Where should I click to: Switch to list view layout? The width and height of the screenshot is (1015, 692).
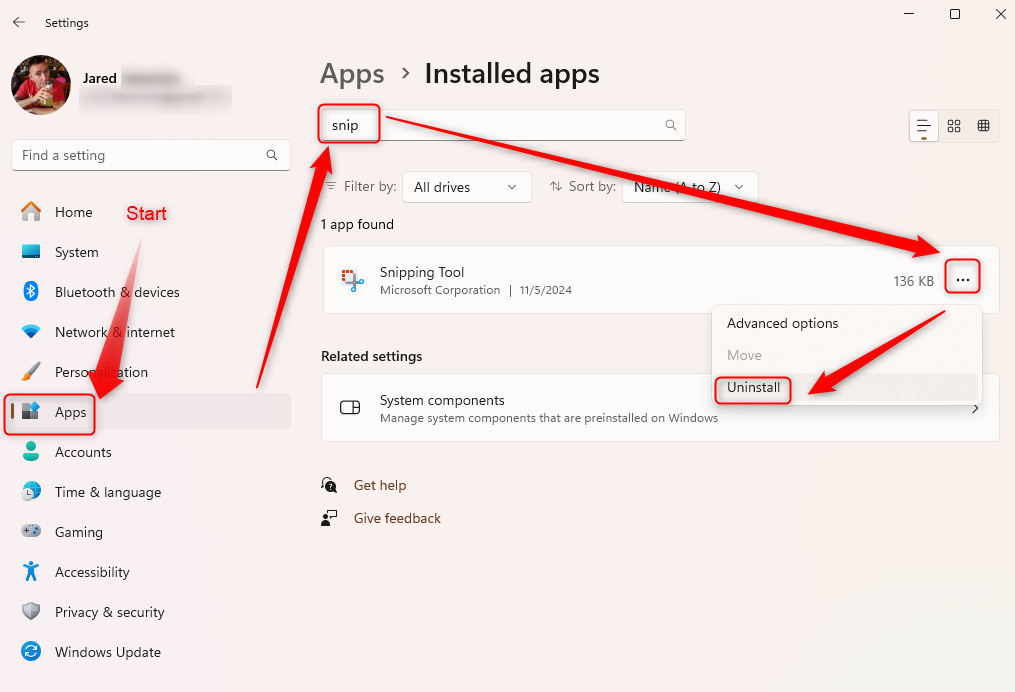tap(922, 125)
